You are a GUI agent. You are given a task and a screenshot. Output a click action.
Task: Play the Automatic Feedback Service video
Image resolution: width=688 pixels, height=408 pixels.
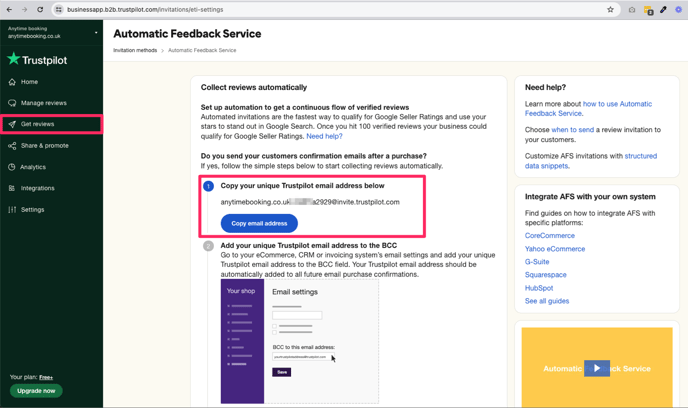(597, 368)
